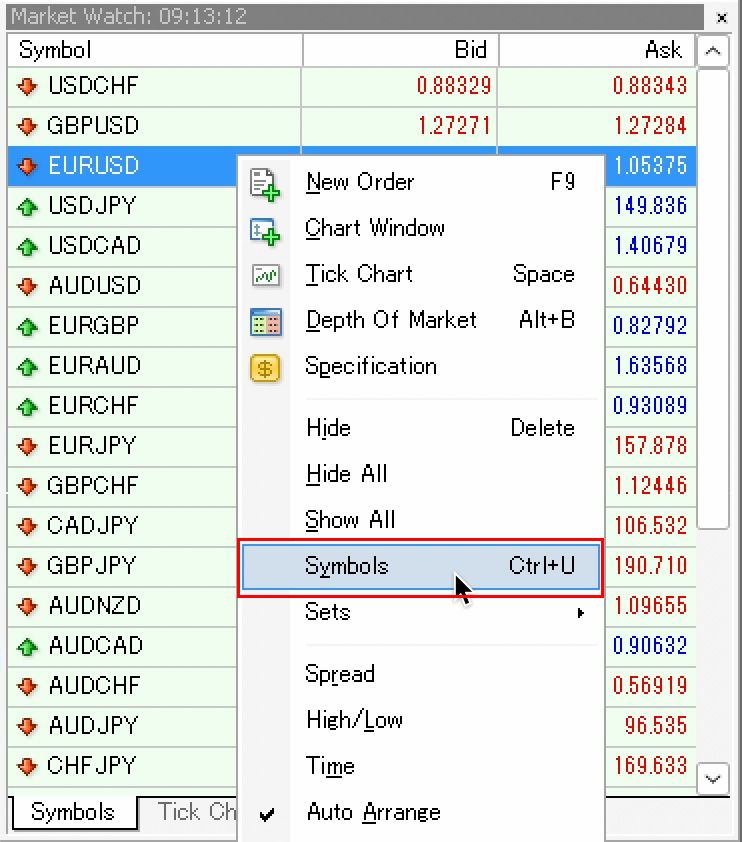Click the vertical scrollbar thumb
Screen dimensions: 742x842
[x=712, y=298]
